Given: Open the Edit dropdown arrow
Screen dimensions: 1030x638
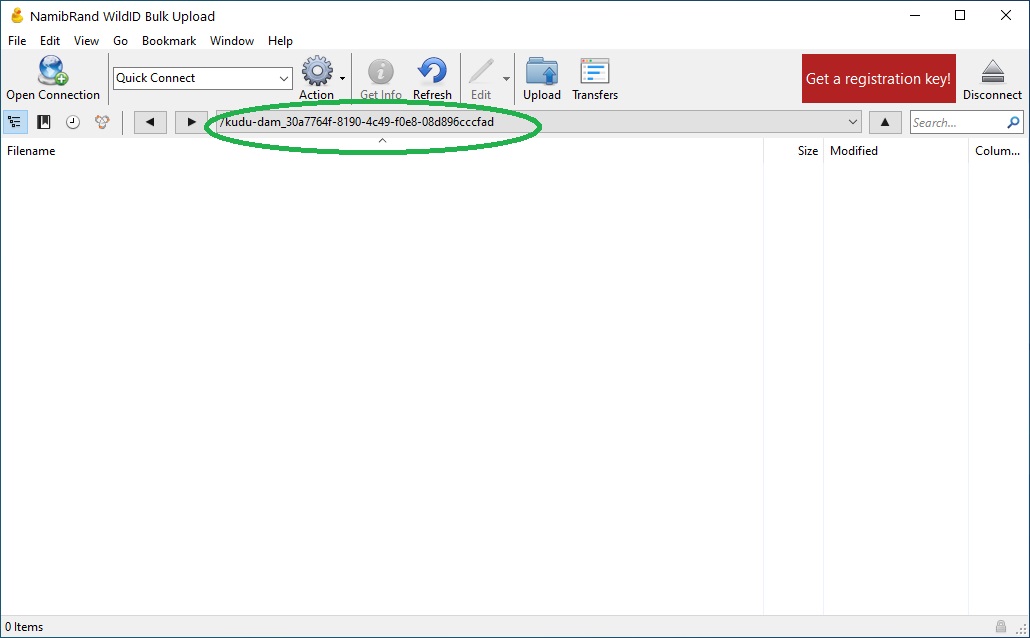Looking at the screenshot, I should tap(506, 78).
